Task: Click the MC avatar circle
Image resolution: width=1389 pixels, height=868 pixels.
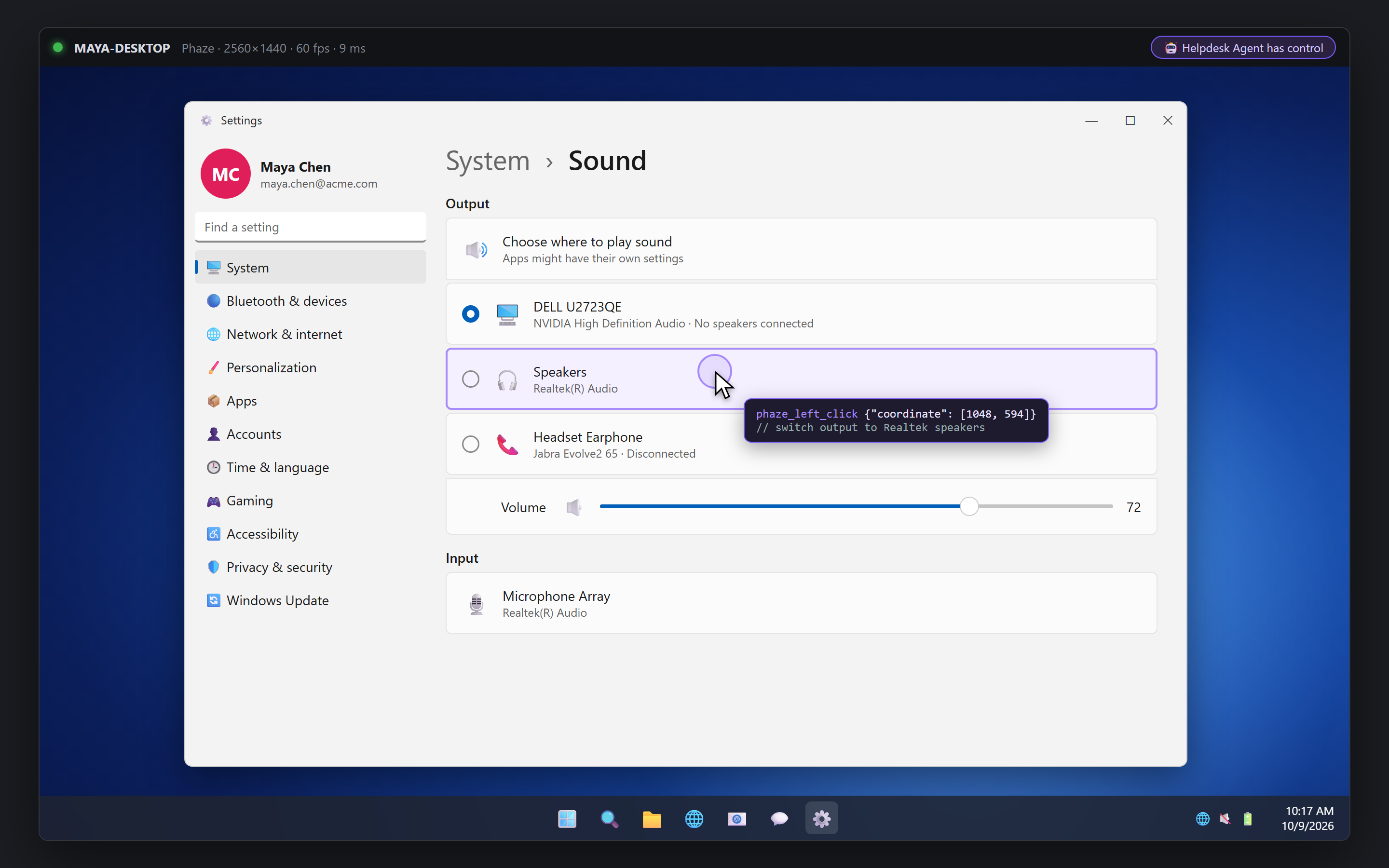Action: pyautogui.click(x=226, y=174)
